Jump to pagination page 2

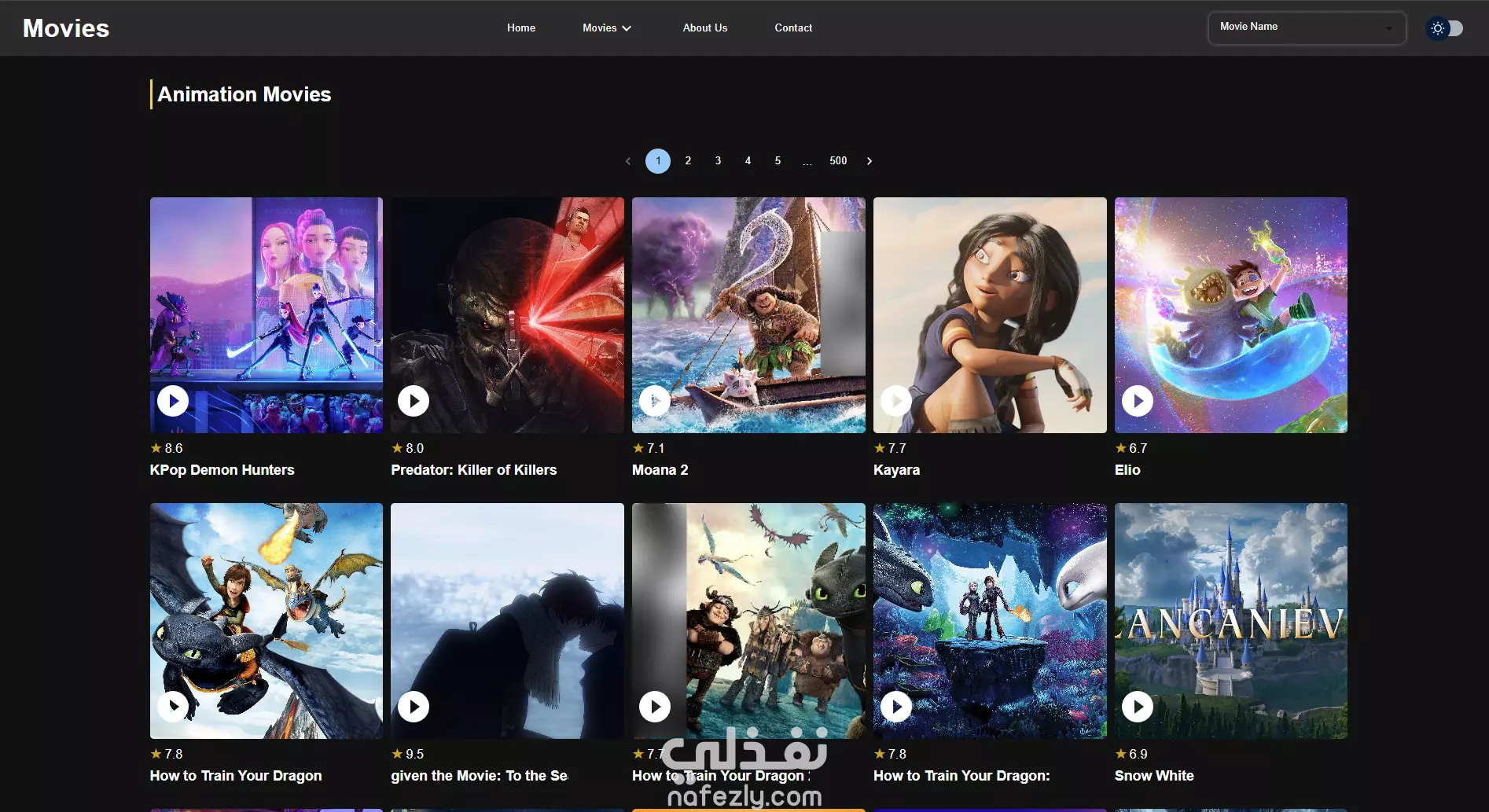coord(688,161)
